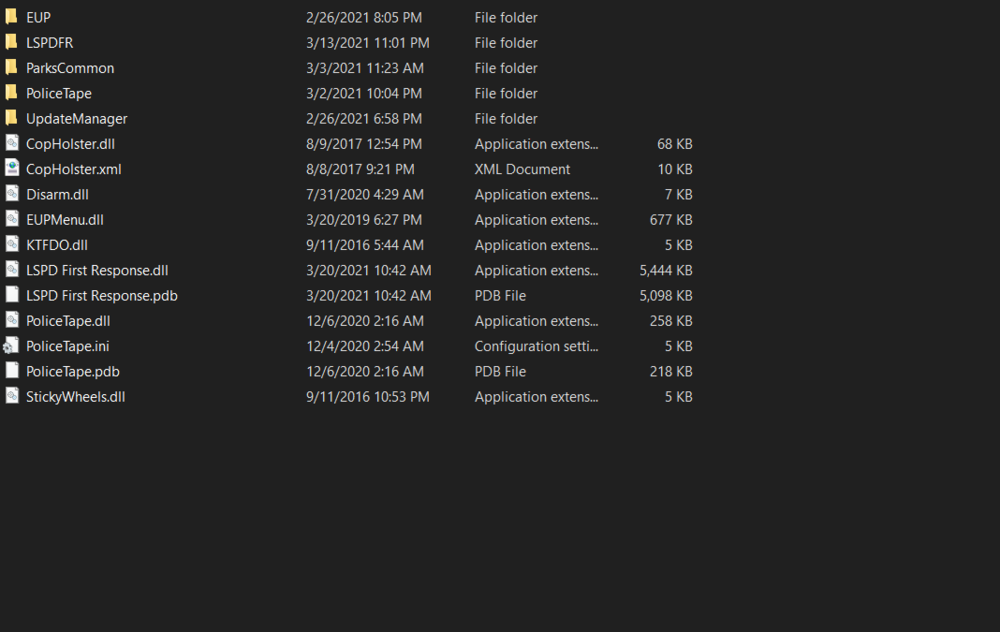Click the EUP folder icon
The width and height of the screenshot is (1000, 632).
(12, 17)
